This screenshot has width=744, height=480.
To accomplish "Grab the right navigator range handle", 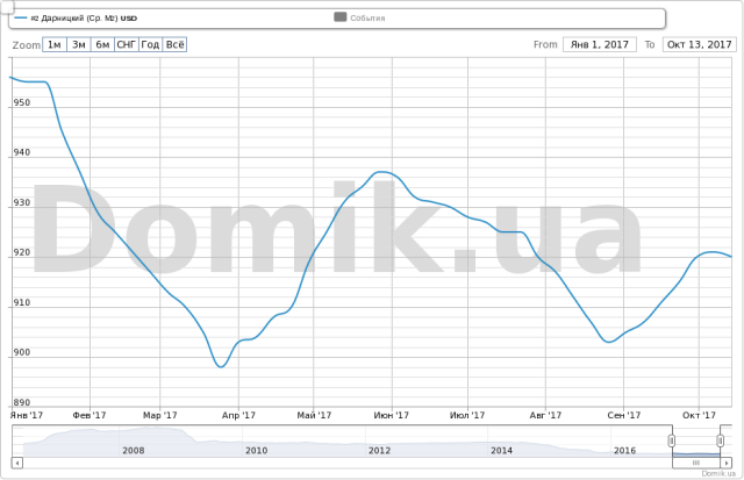I will [x=720, y=441].
